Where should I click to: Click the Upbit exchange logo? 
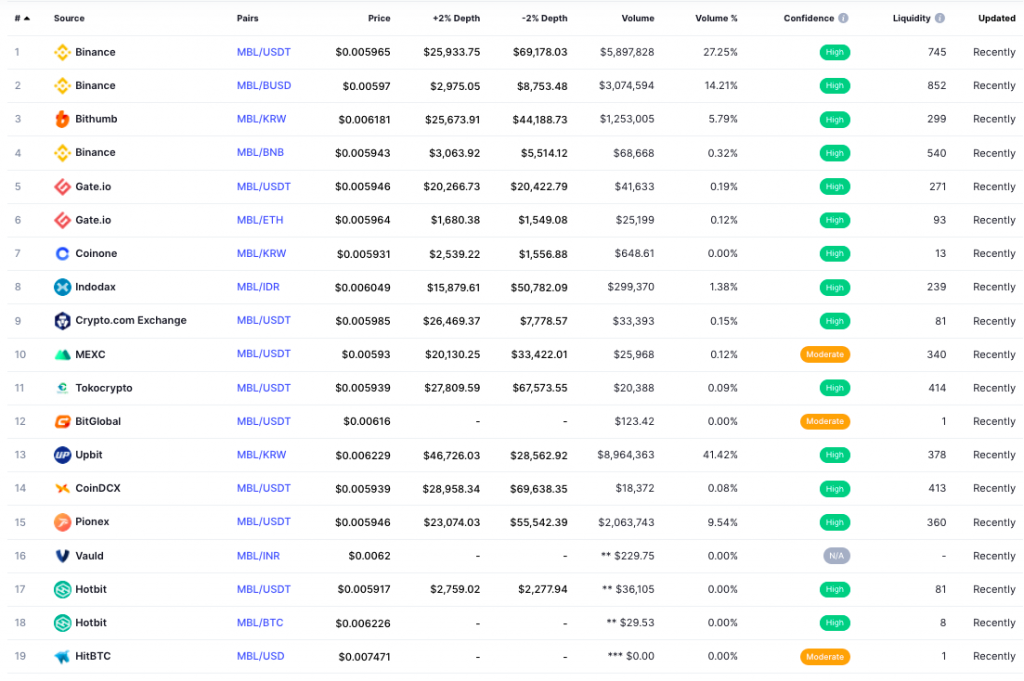[62, 455]
